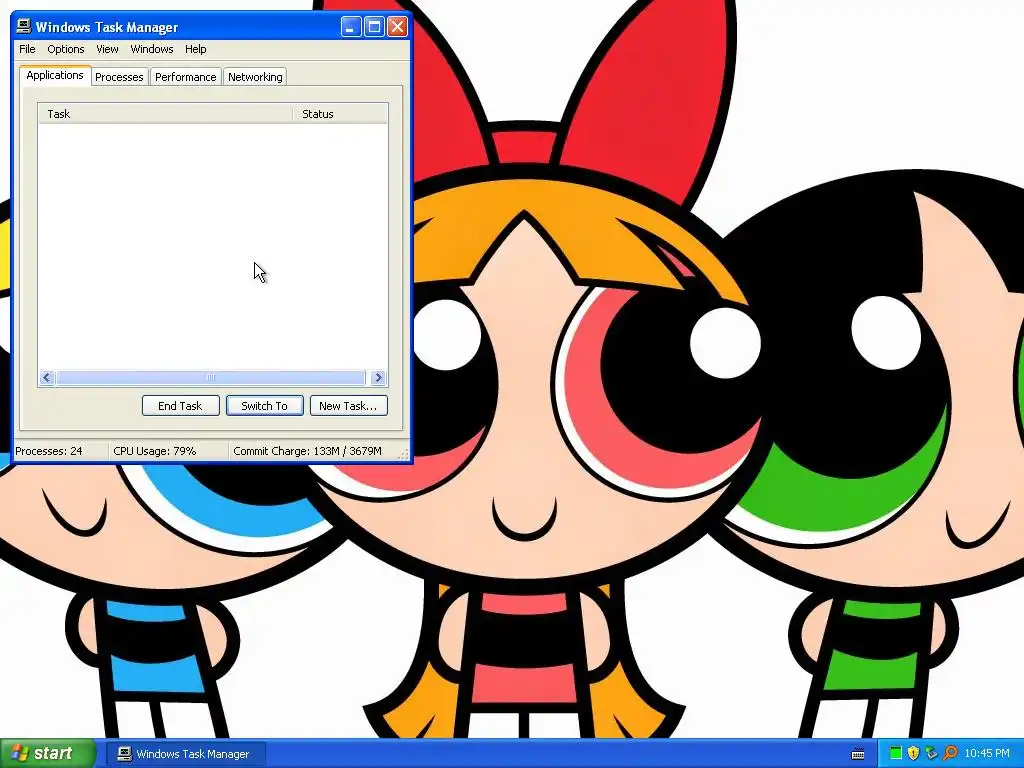
Task: Open the green CPU usage tray icon
Action: pos(896,753)
